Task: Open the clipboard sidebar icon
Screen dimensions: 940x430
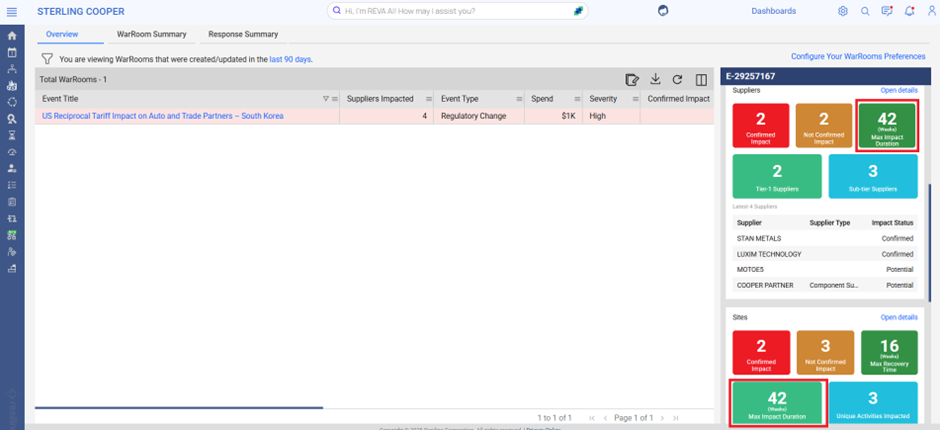Action: [x=11, y=202]
